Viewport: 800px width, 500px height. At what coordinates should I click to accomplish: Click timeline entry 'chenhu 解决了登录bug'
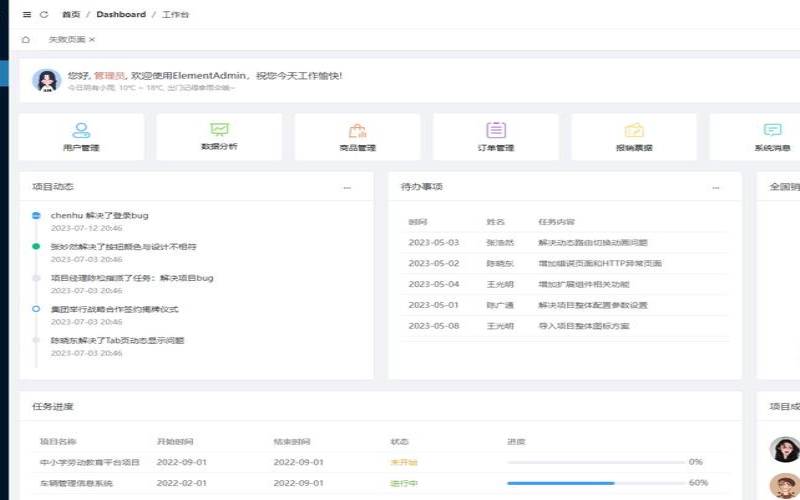tap(99, 215)
